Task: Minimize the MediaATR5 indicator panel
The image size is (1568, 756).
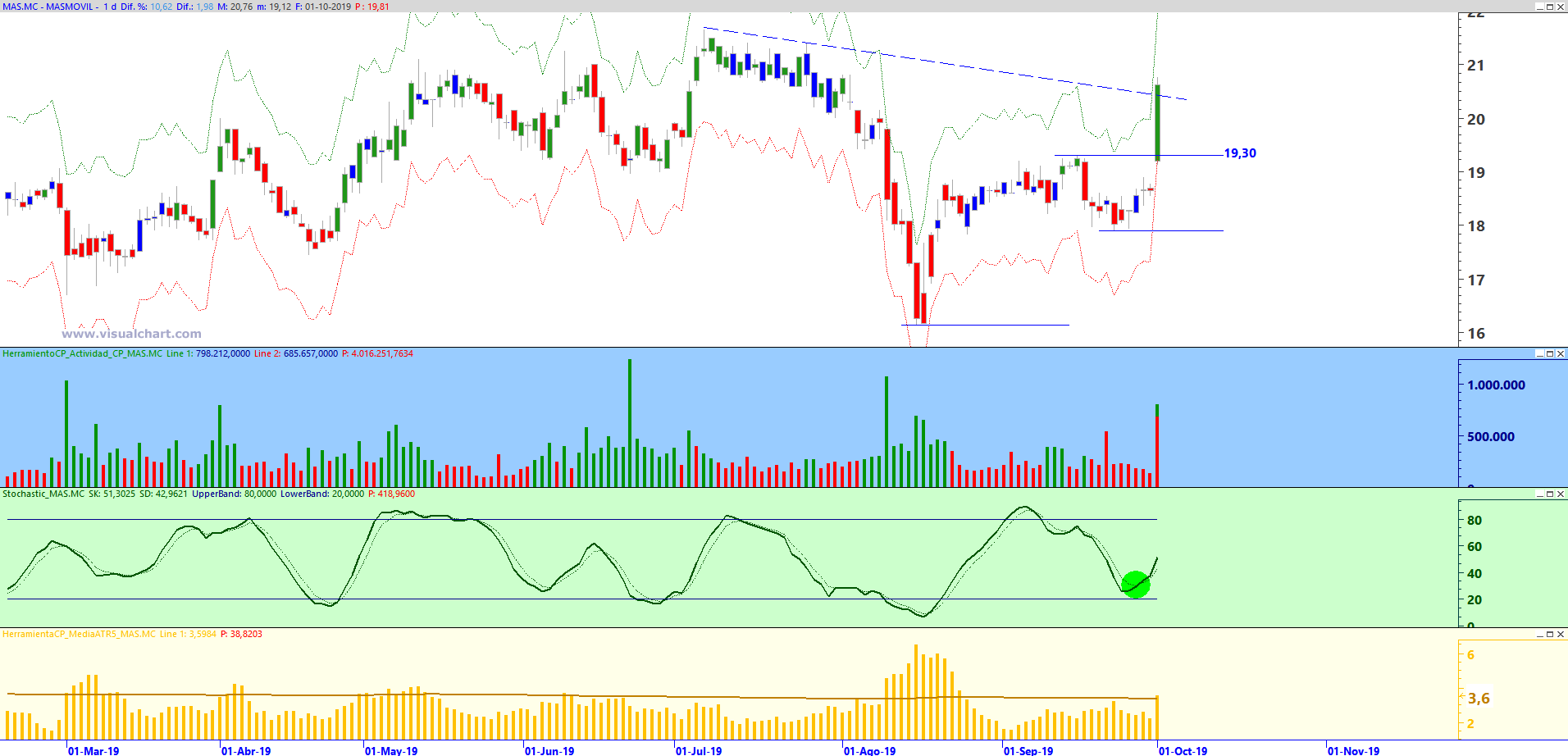Action: point(1539,634)
